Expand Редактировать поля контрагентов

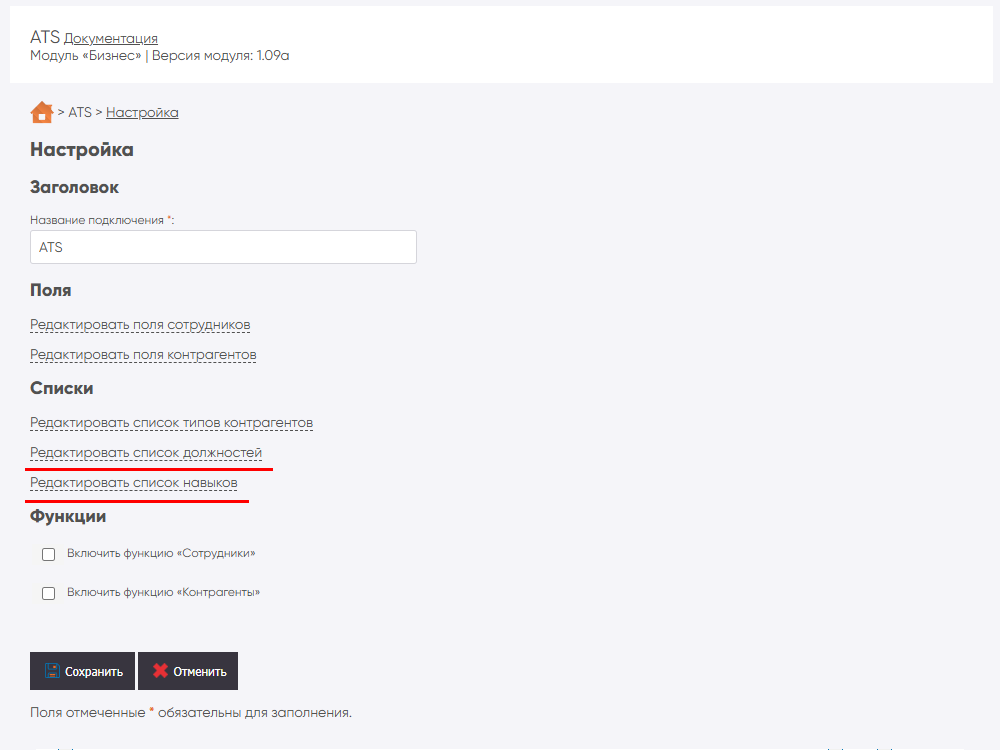[143, 355]
